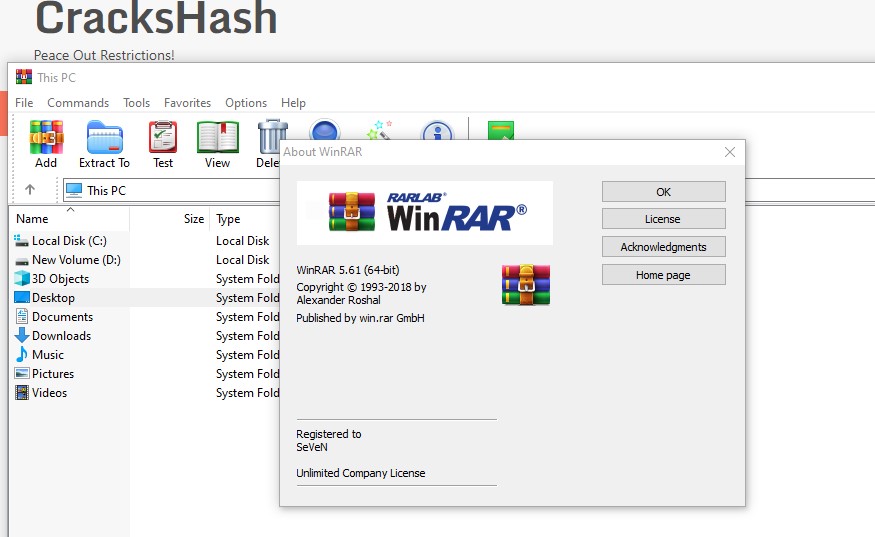Open the Help menu

294,103
